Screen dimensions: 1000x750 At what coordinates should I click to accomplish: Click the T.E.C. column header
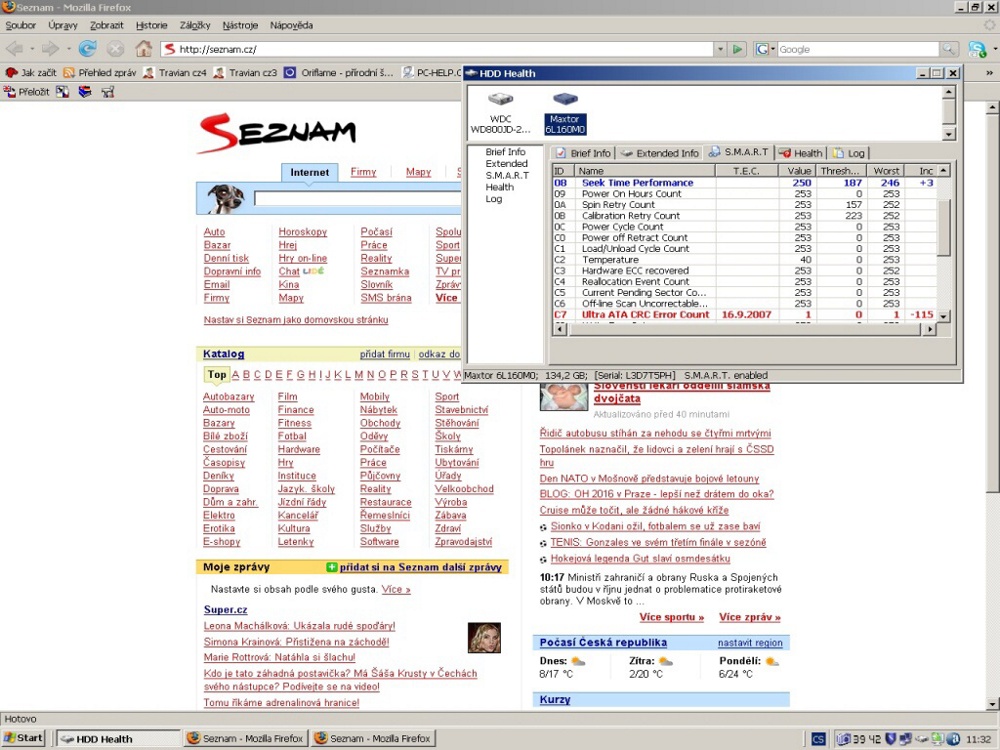point(746,171)
